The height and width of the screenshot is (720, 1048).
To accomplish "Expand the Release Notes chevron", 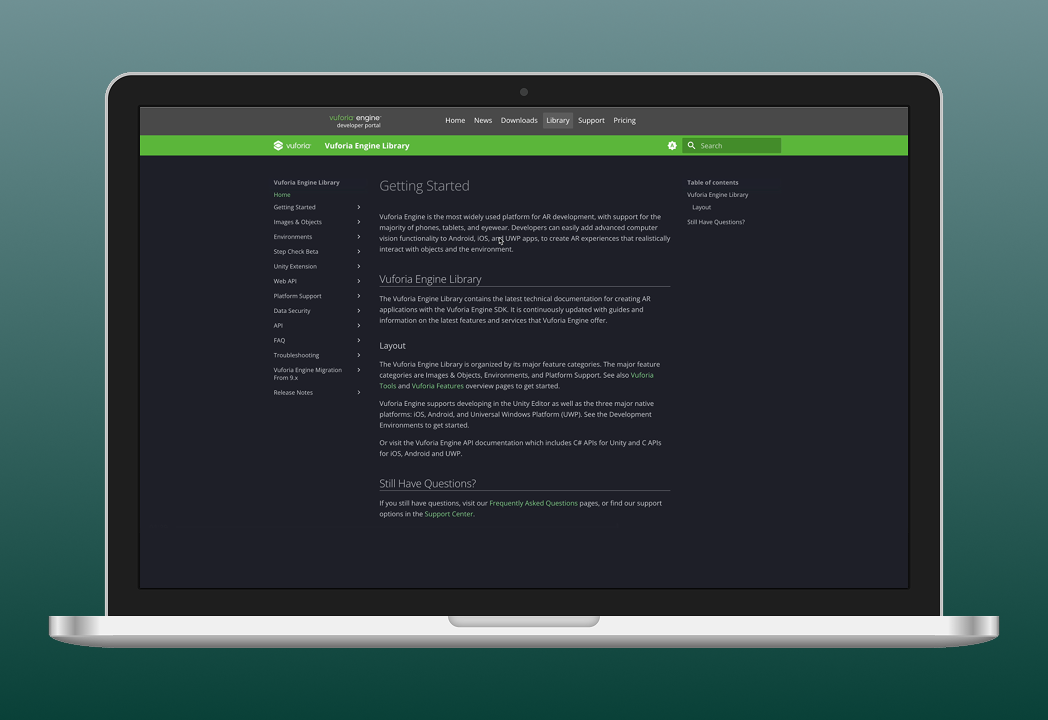I will (x=359, y=392).
